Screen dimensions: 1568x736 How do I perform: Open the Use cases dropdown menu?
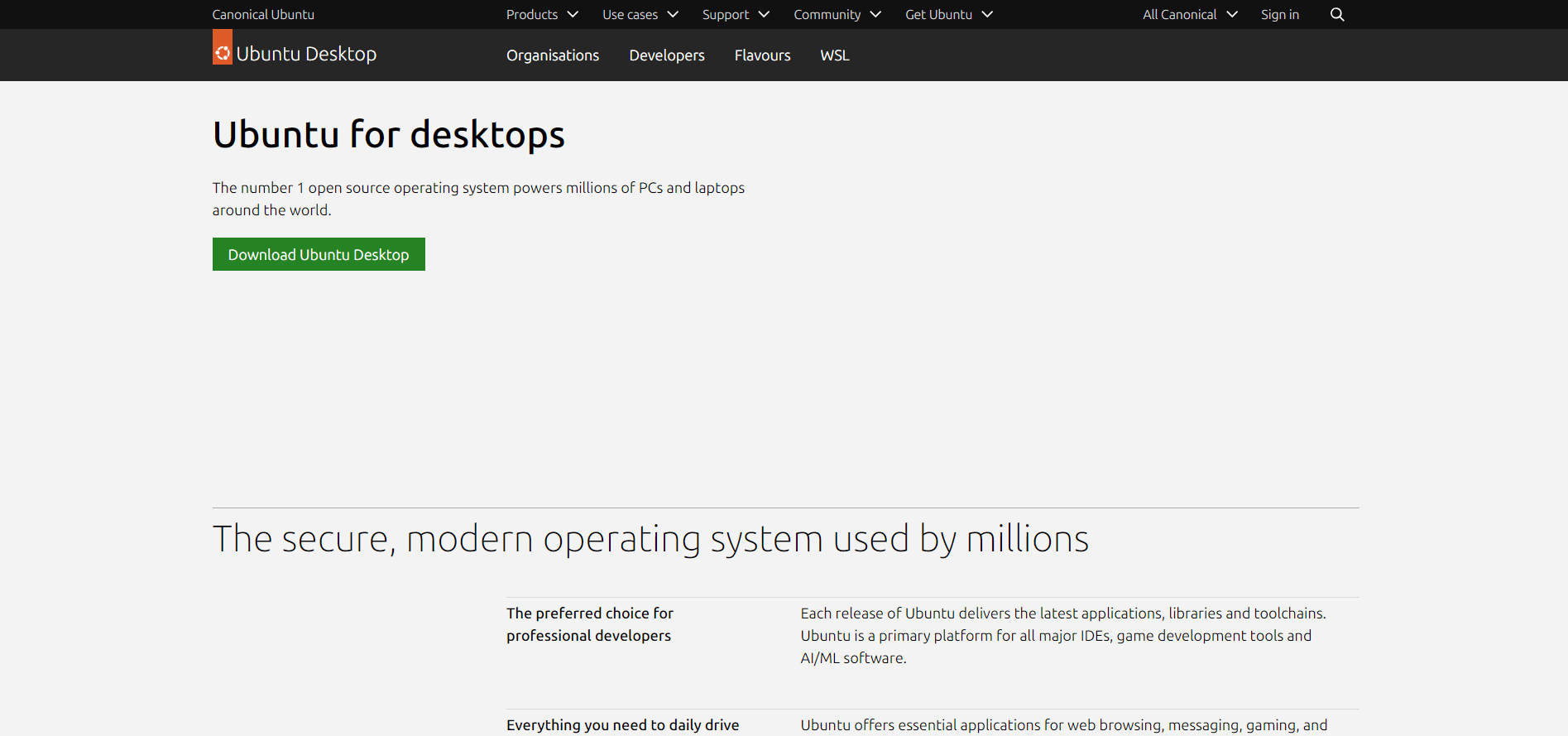[x=640, y=15]
